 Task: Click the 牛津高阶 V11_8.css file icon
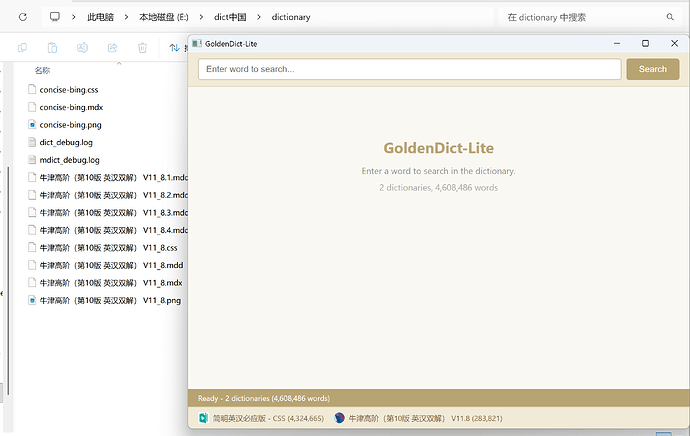coord(32,248)
